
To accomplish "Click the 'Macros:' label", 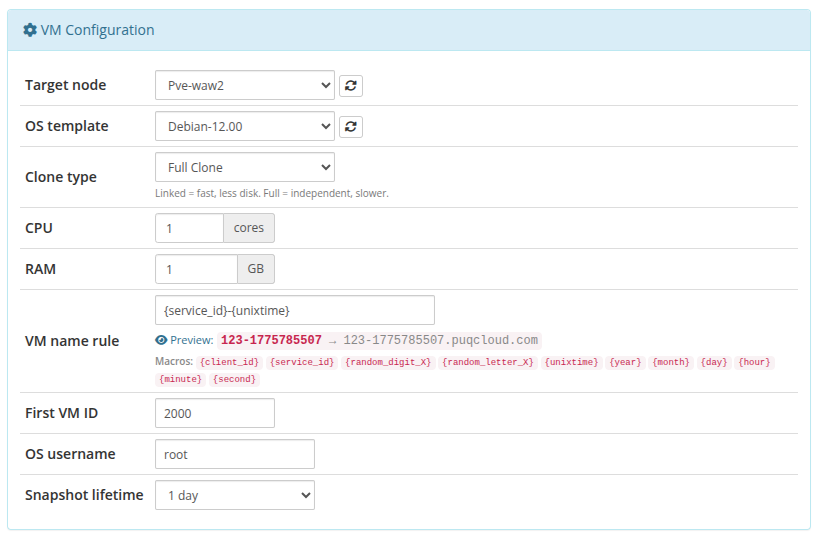I will [174, 361].
